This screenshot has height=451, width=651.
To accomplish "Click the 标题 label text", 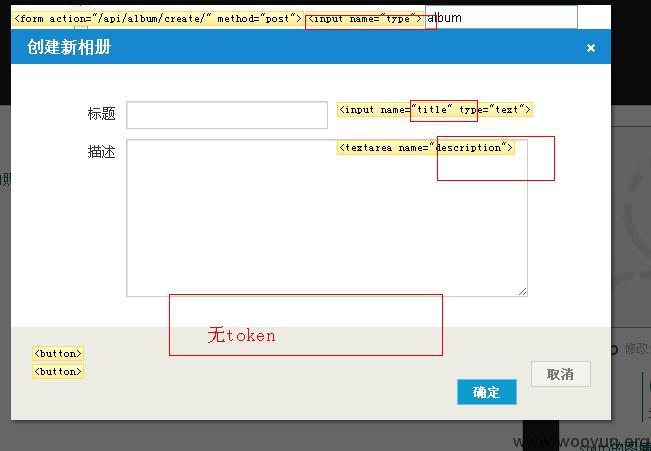I will (101, 113).
